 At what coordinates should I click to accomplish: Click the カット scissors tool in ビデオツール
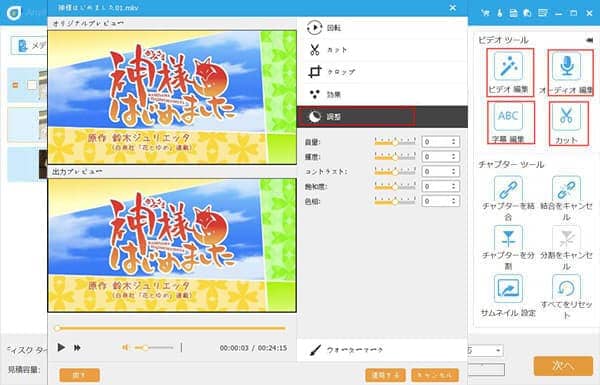coord(567,123)
